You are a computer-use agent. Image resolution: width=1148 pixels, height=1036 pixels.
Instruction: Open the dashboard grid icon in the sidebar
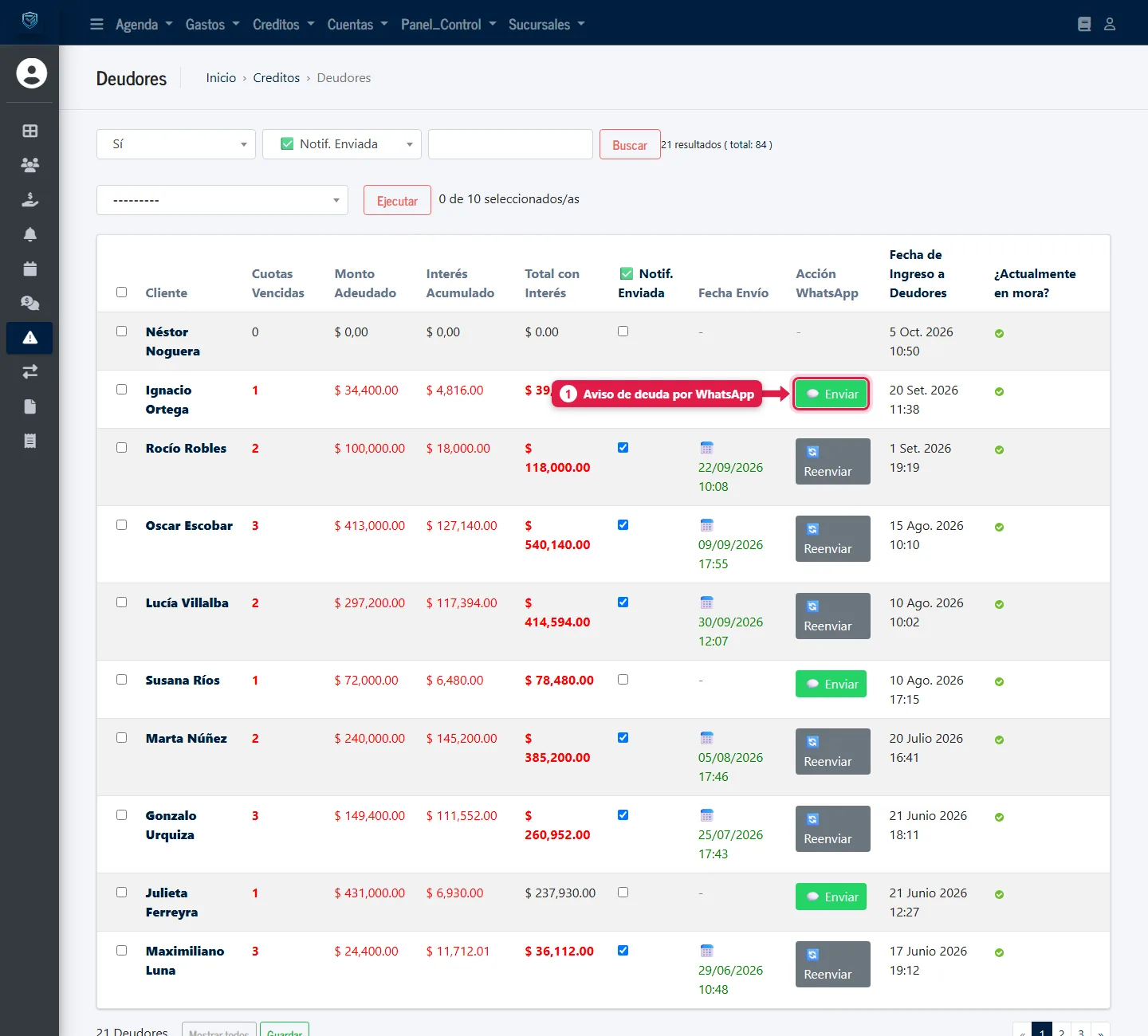[x=30, y=131]
